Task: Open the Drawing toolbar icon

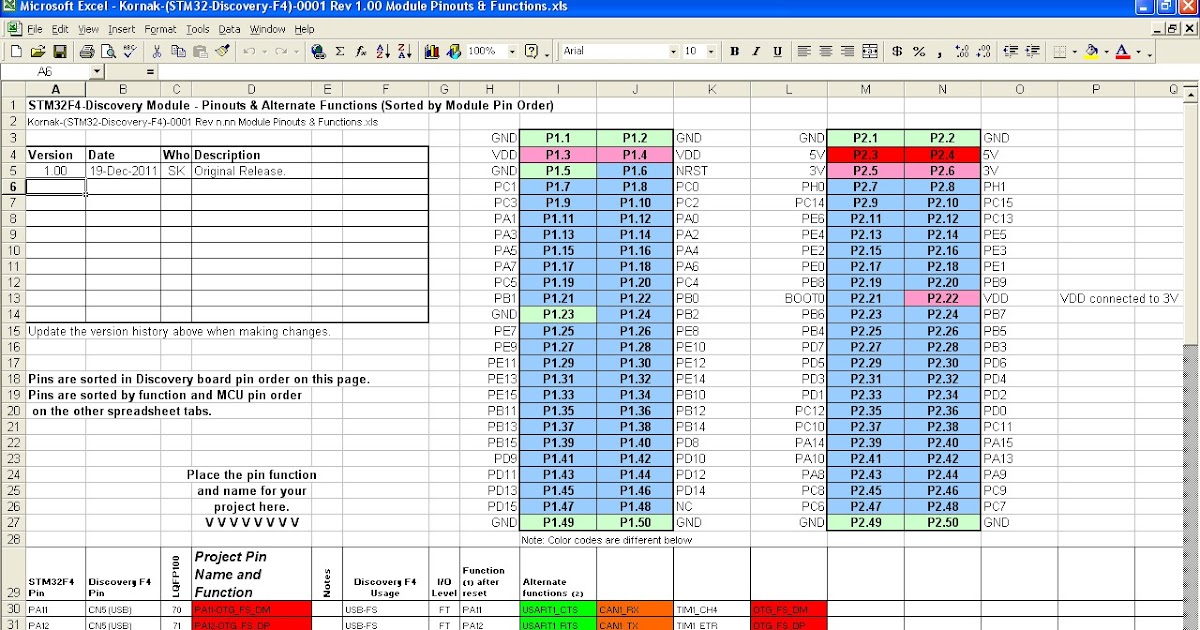Action: pos(453,51)
